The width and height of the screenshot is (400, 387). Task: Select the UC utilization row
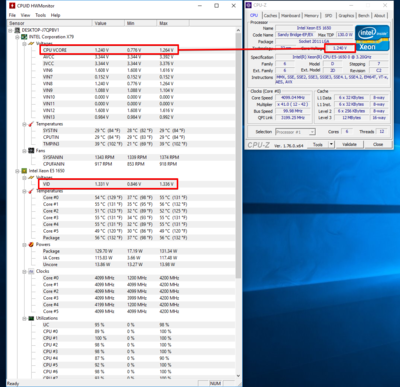[x=122, y=325]
